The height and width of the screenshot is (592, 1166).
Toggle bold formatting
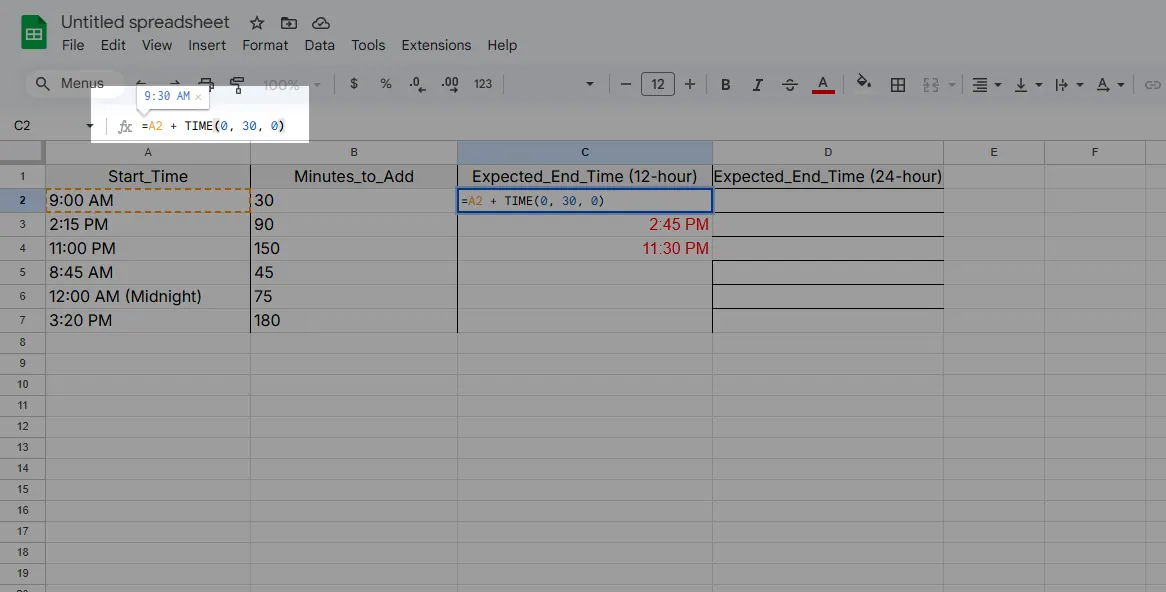(726, 85)
